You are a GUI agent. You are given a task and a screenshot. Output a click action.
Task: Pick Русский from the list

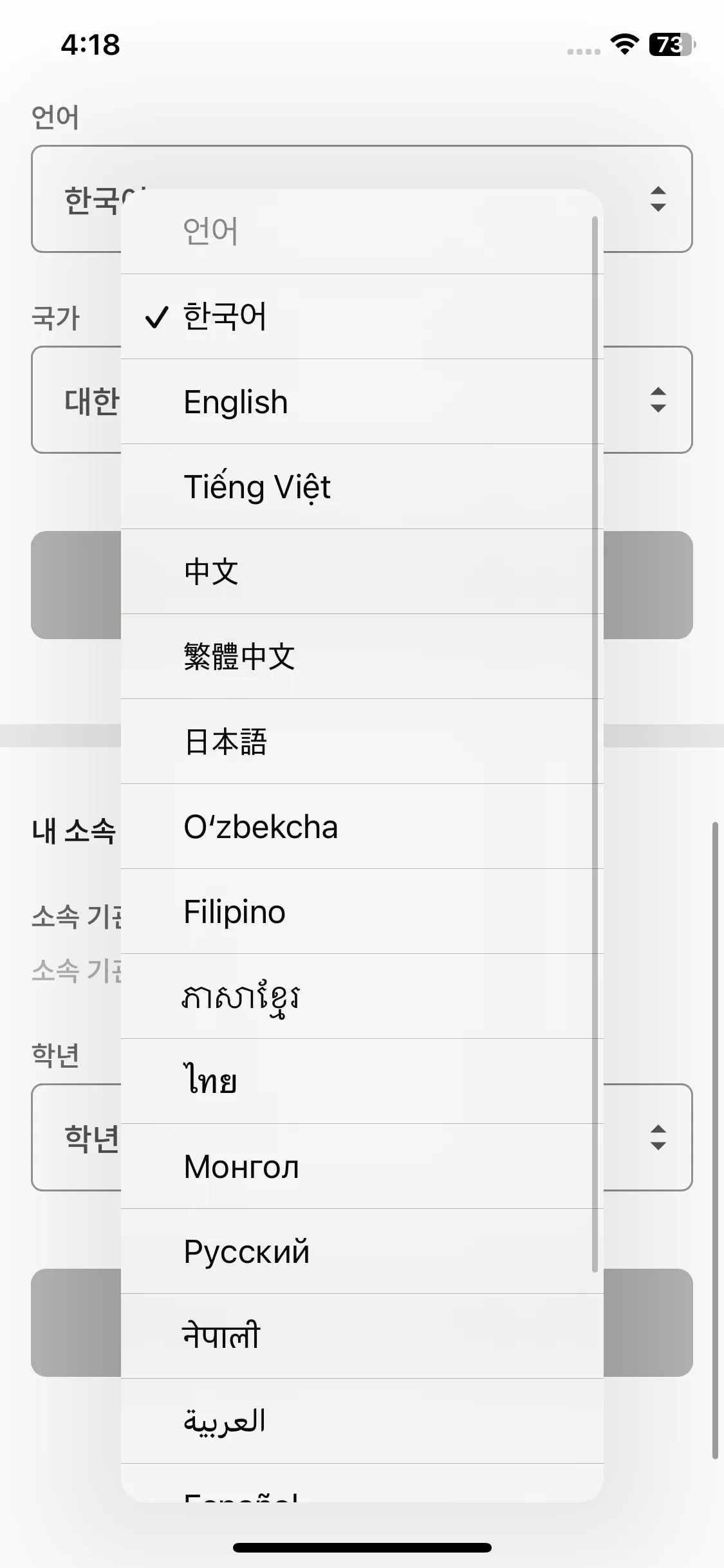[246, 1251]
